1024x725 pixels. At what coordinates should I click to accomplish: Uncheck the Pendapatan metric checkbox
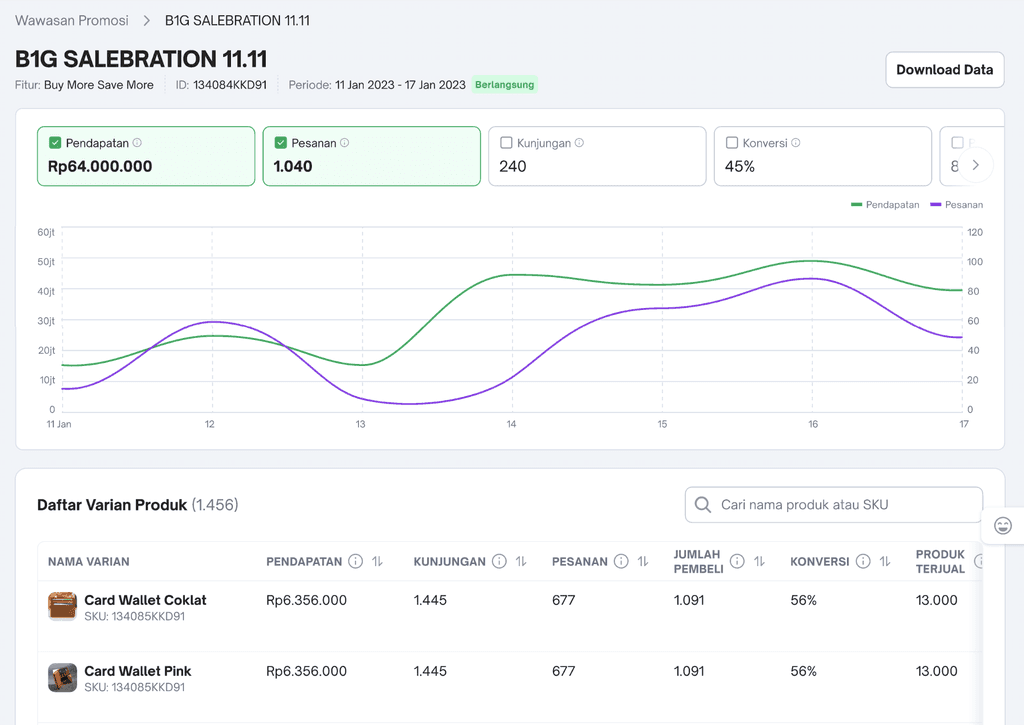(x=55, y=142)
